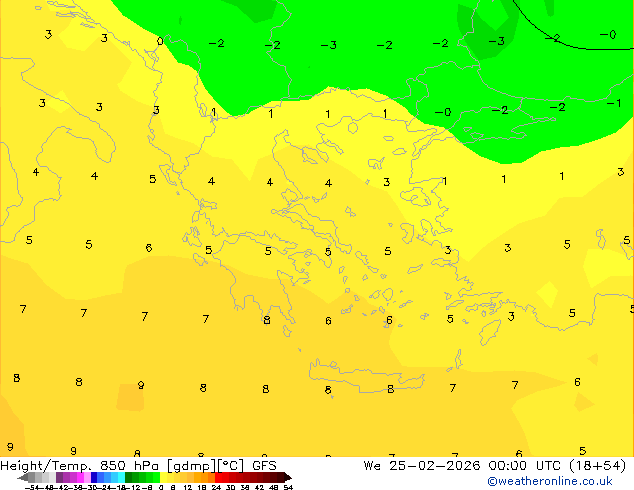The width and height of the screenshot is (634, 490).
Task: Click the gray left arrow end of legend
Action: pyautogui.click(x=23, y=478)
